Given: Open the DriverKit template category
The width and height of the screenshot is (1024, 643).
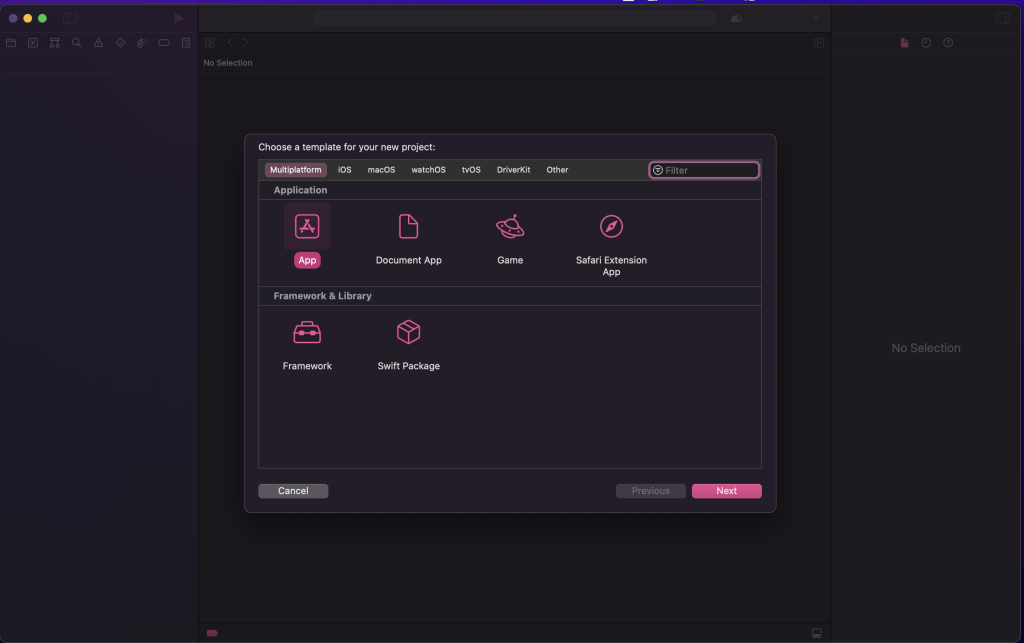Looking at the screenshot, I should point(513,170).
